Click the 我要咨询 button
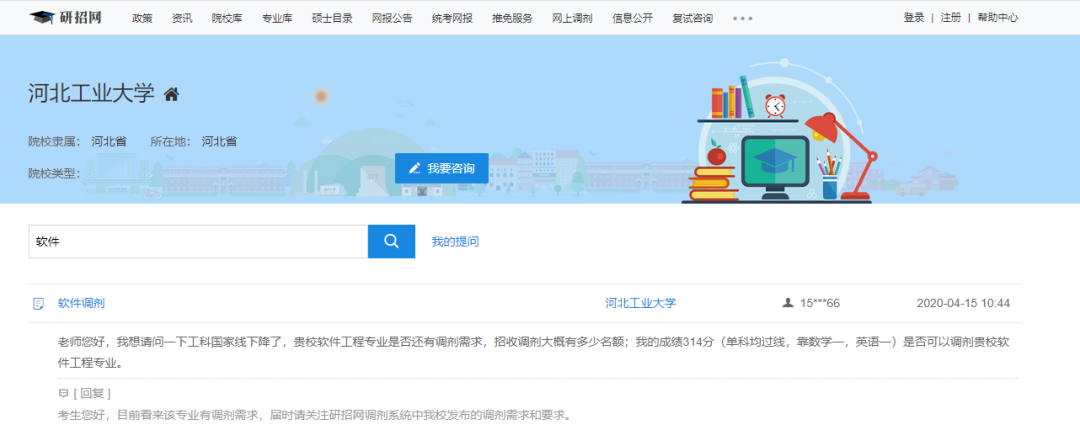The image size is (1080, 430). 442,168
